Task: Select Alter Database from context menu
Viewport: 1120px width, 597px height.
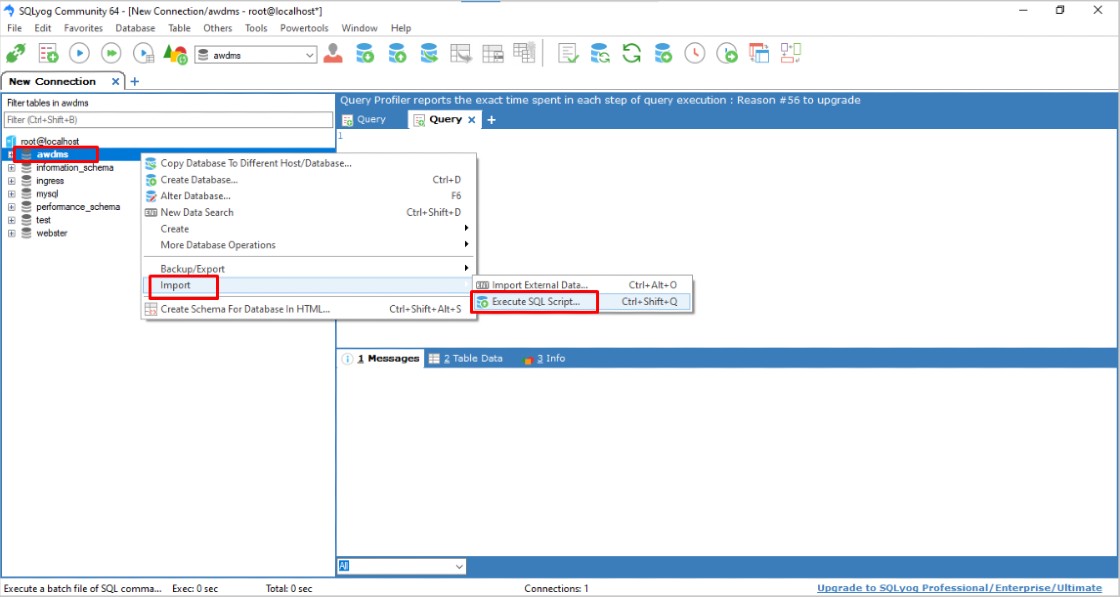Action: pyautogui.click(x=309, y=196)
